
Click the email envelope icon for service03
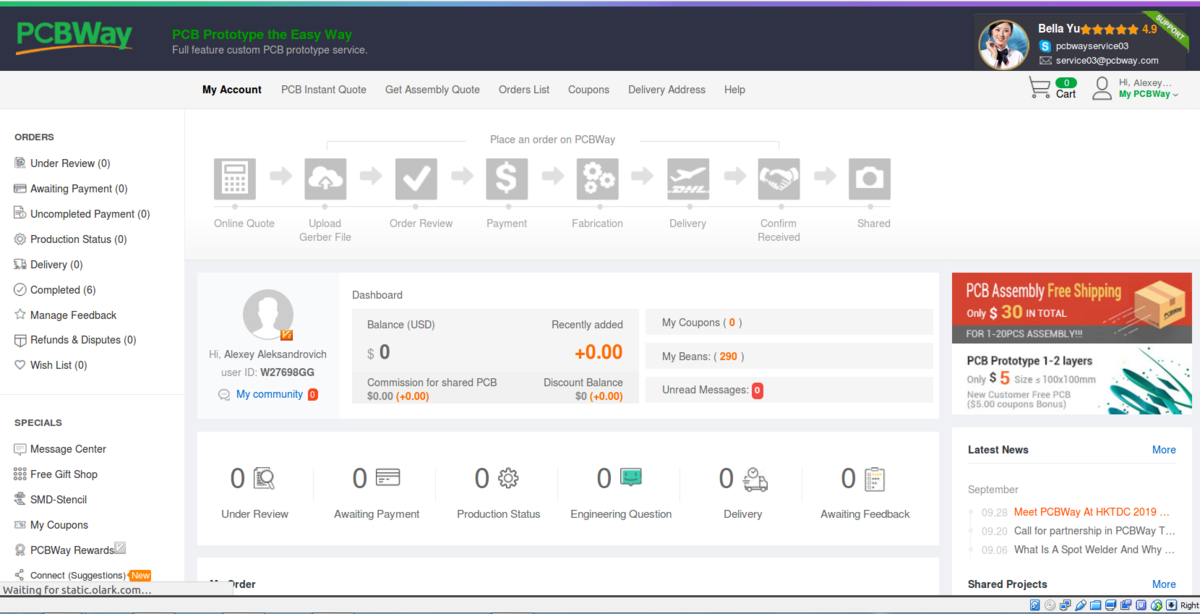click(1046, 60)
